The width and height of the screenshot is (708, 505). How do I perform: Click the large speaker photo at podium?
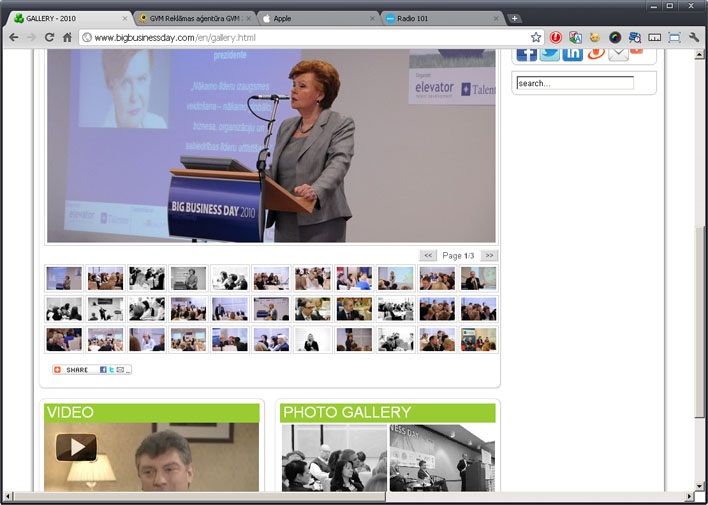271,146
